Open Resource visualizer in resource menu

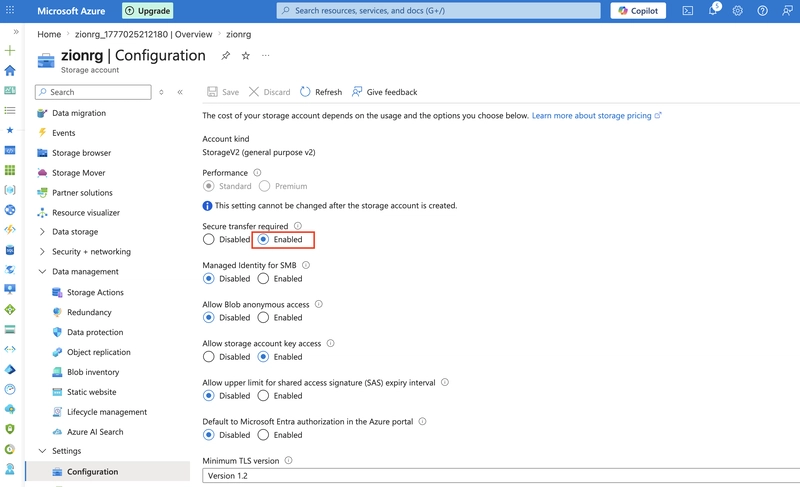(86, 213)
